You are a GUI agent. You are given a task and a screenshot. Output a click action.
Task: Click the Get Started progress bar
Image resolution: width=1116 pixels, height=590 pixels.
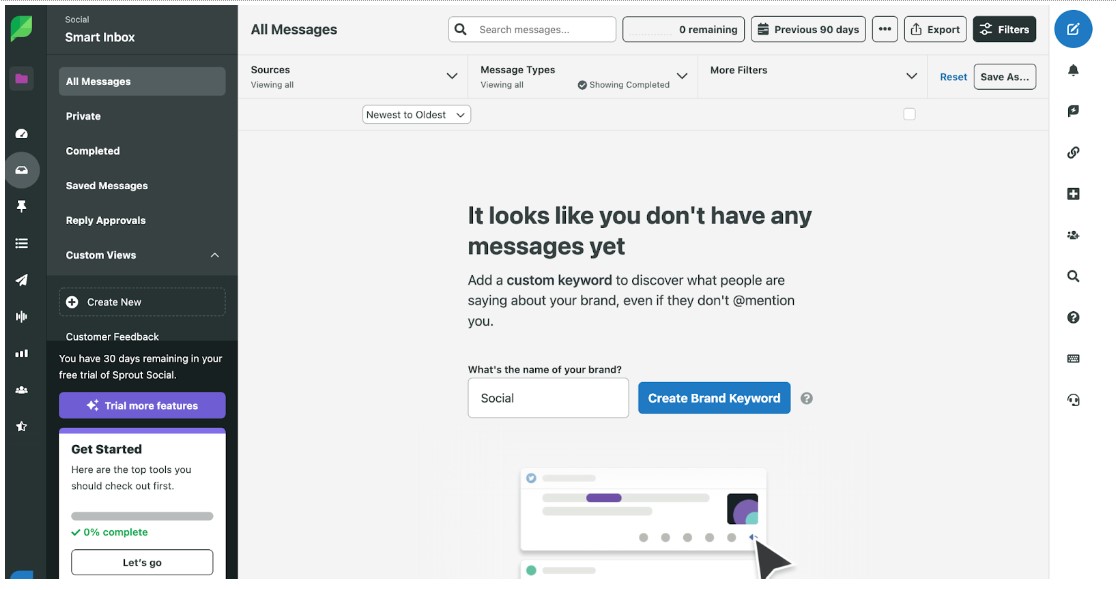pos(142,516)
